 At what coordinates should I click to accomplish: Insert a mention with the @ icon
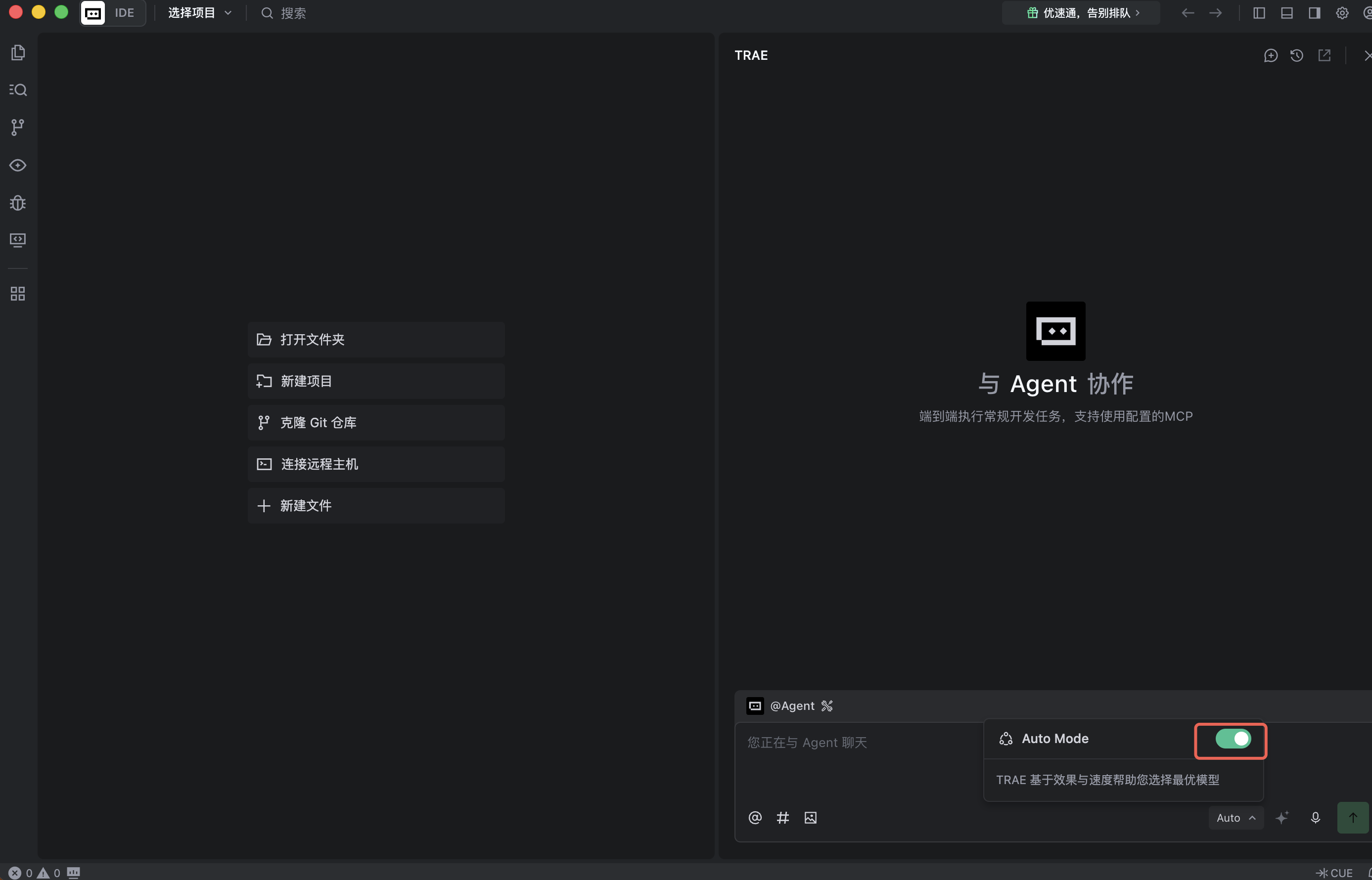coord(755,818)
